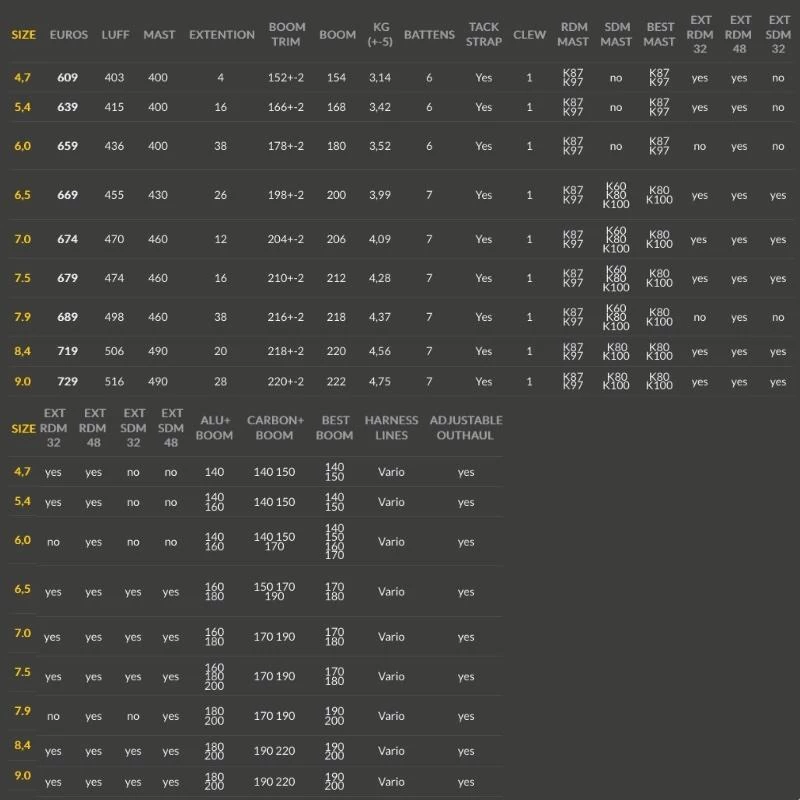The image size is (800, 800).
Task: Click the ALU+ BOOM column header
Action: pyautogui.click(x=214, y=428)
